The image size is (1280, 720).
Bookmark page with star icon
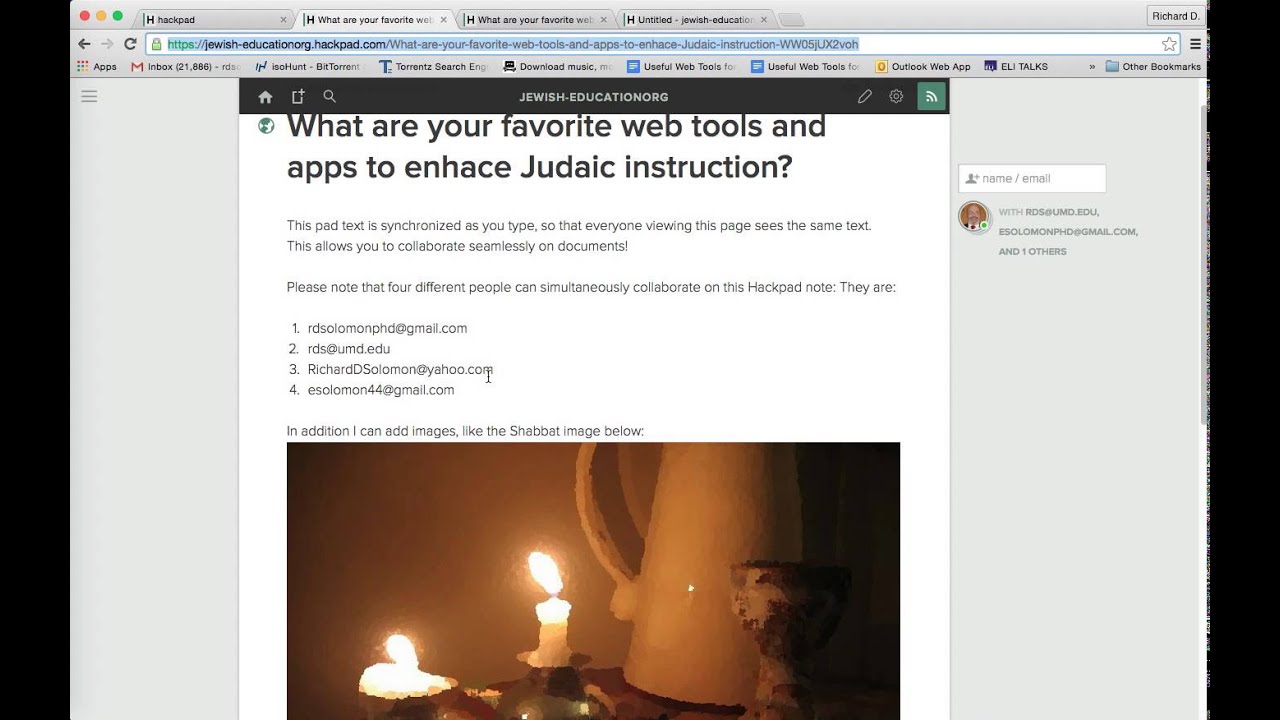(x=1168, y=44)
